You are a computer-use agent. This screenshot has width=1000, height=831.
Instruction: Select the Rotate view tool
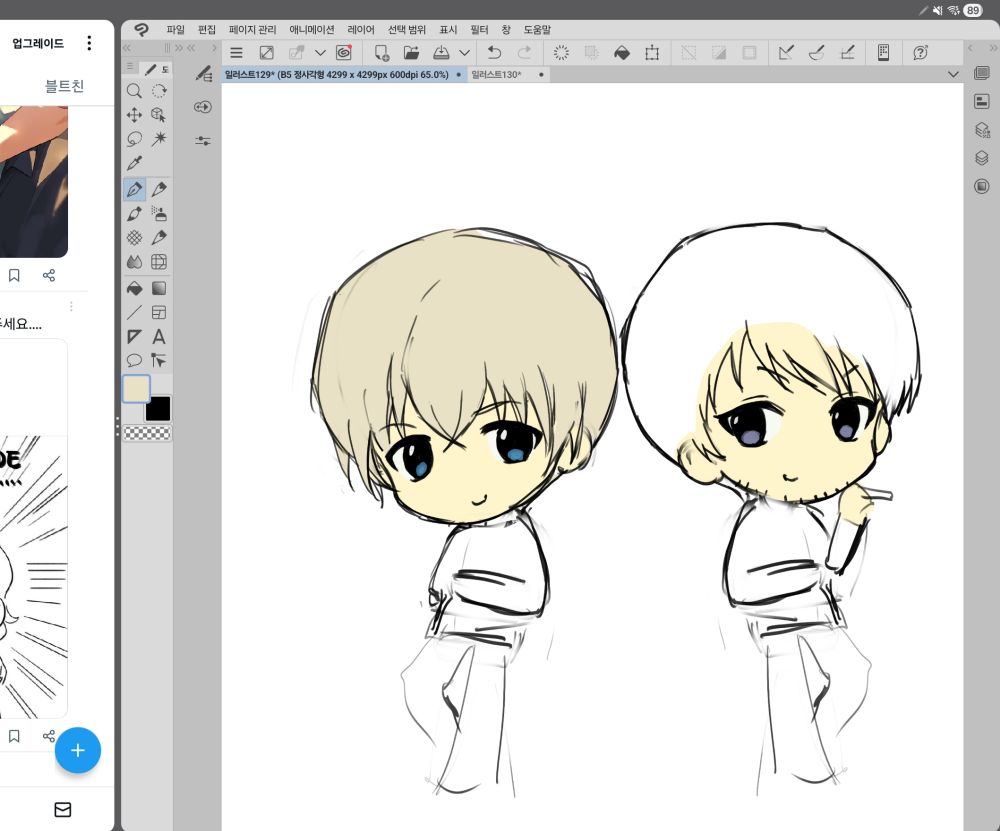159,91
